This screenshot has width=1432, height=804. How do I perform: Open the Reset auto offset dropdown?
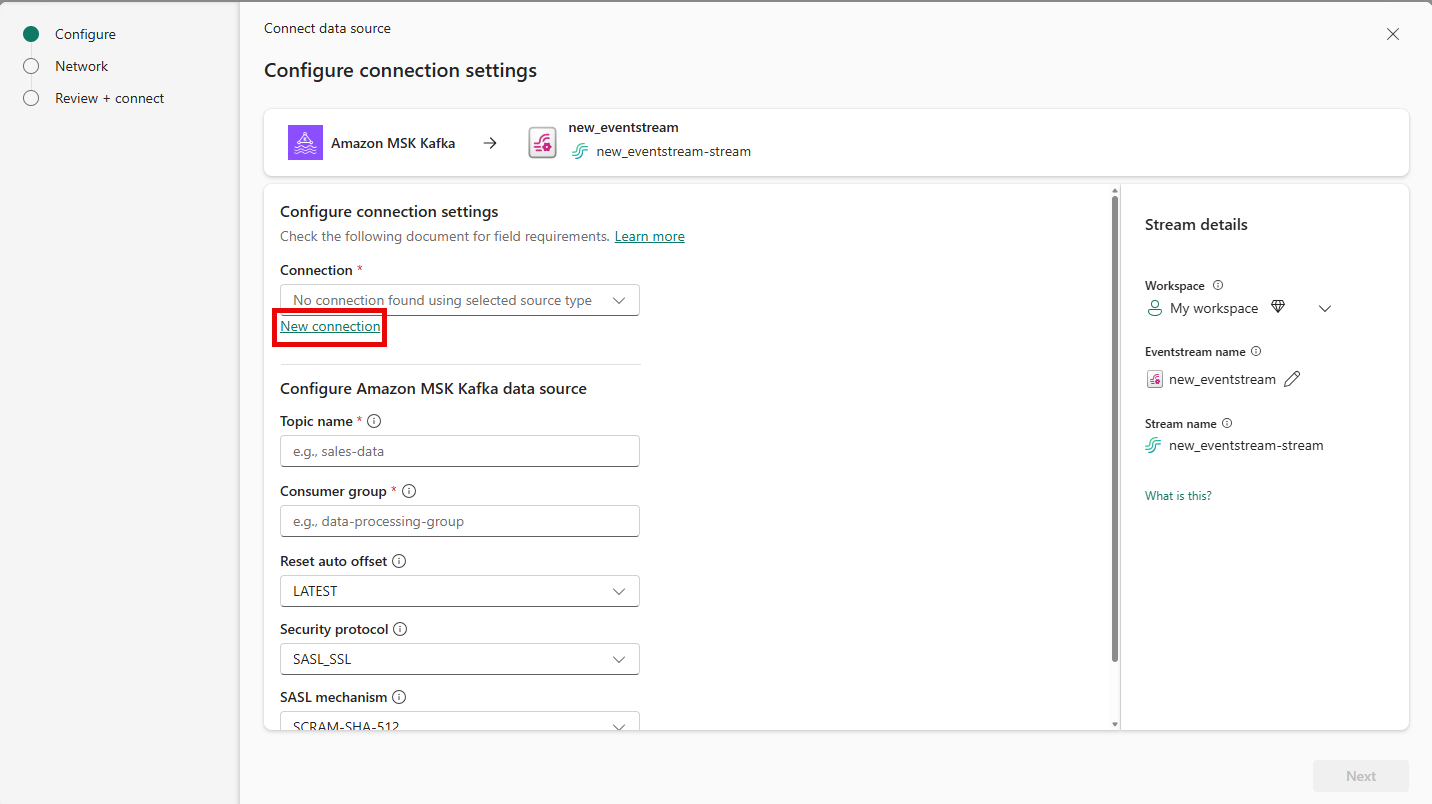tap(460, 591)
